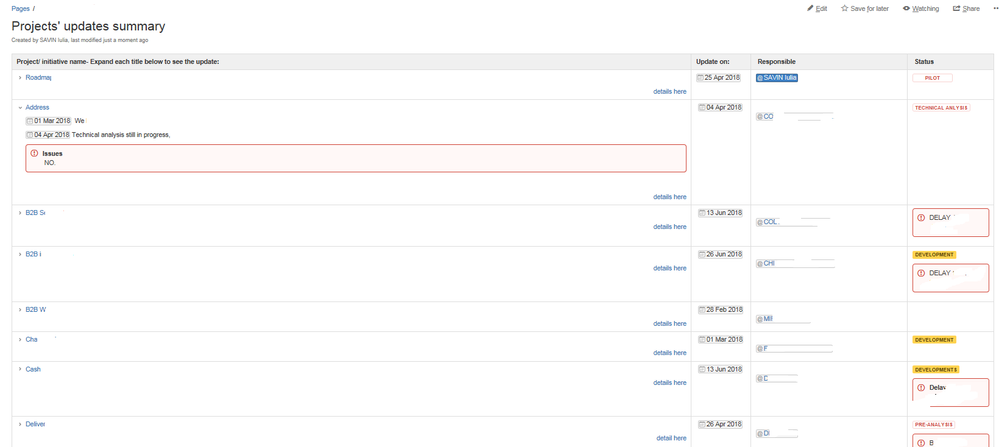Click the 28 Feb 2018 date
The height and width of the screenshot is (447, 999).
[721, 310]
